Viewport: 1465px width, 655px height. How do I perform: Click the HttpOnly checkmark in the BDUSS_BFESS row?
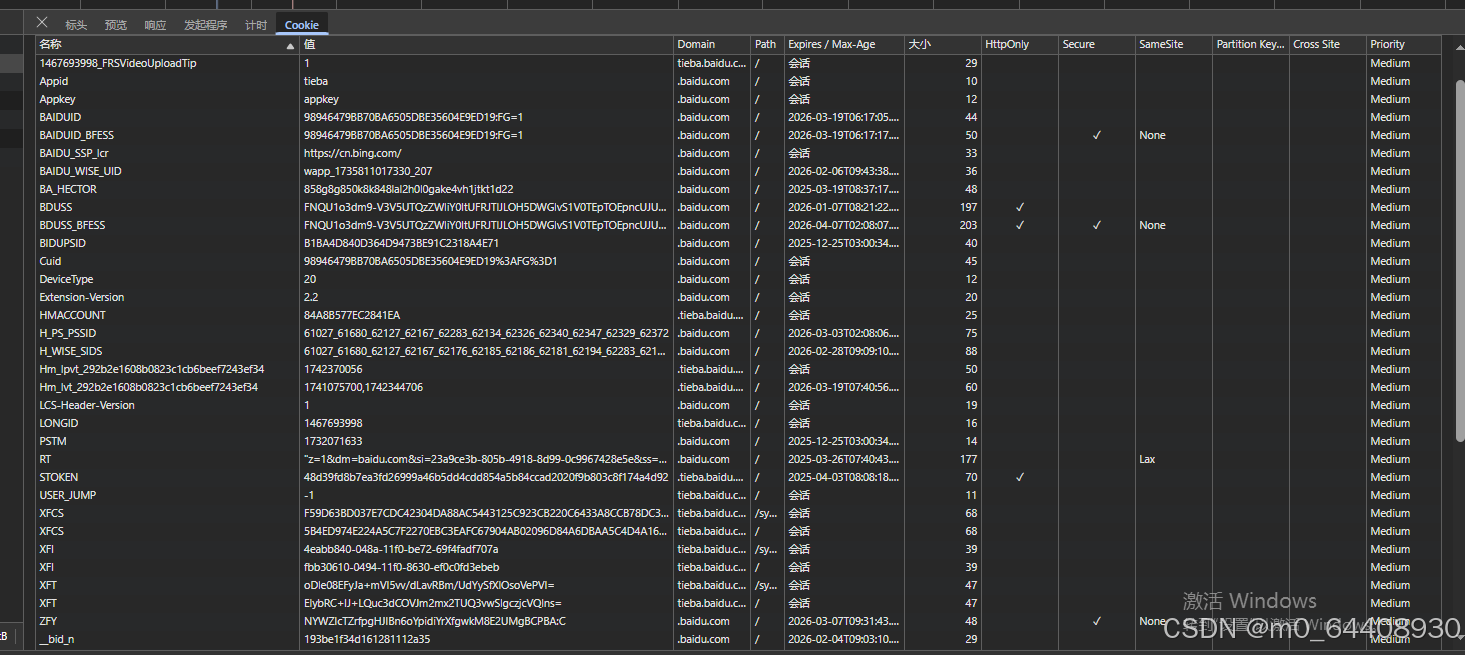click(x=1020, y=225)
